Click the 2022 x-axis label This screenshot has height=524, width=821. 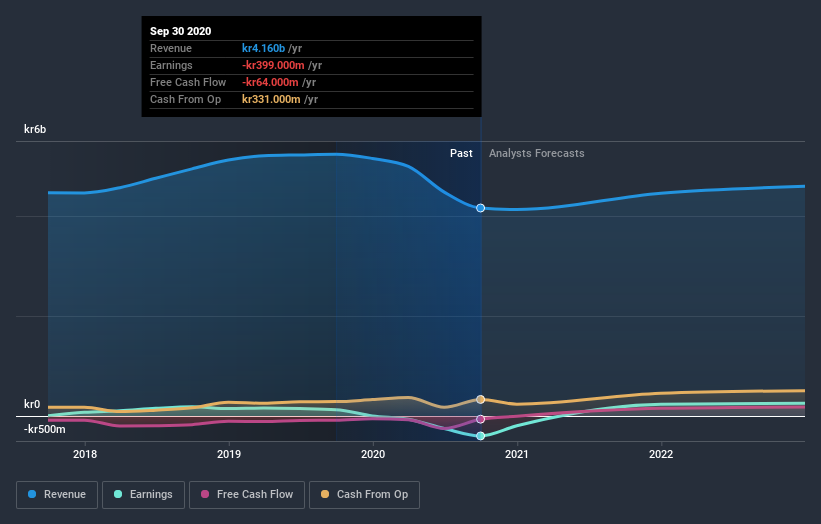pyautogui.click(x=661, y=454)
